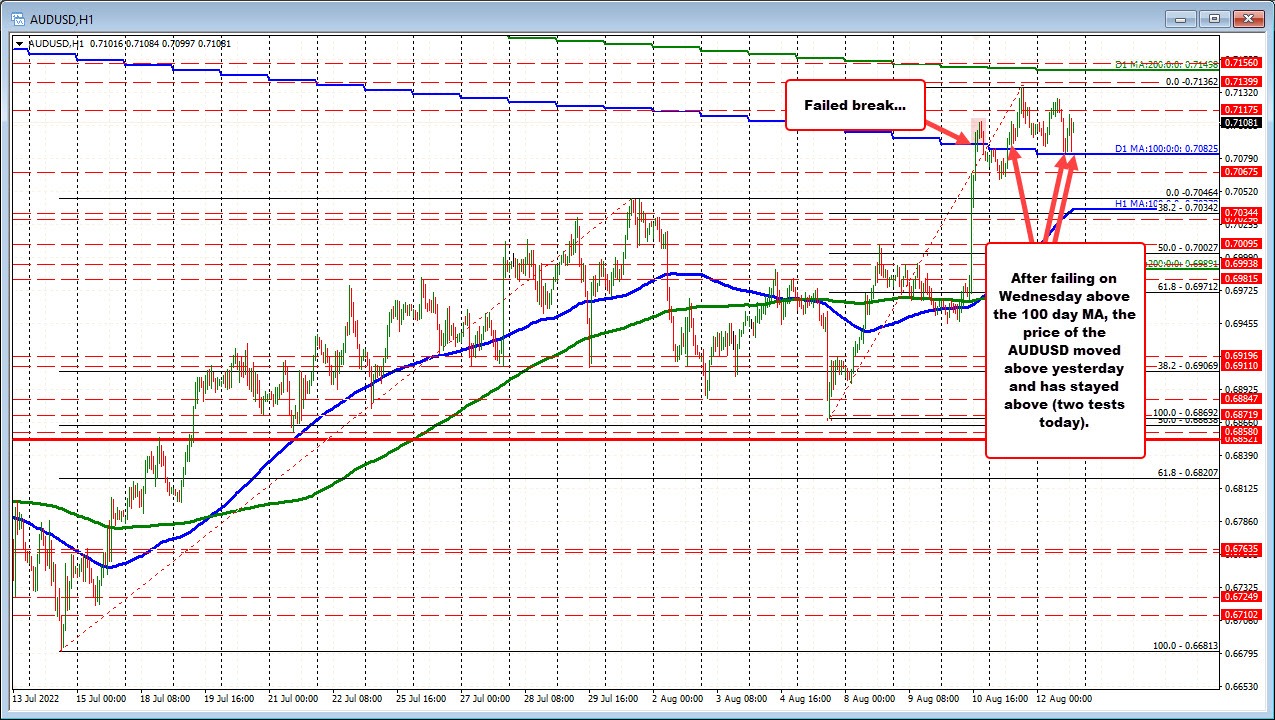Screen dimensions: 1275x720
Task: Click the 'After failing on Wednesday' text box
Action: [1064, 350]
